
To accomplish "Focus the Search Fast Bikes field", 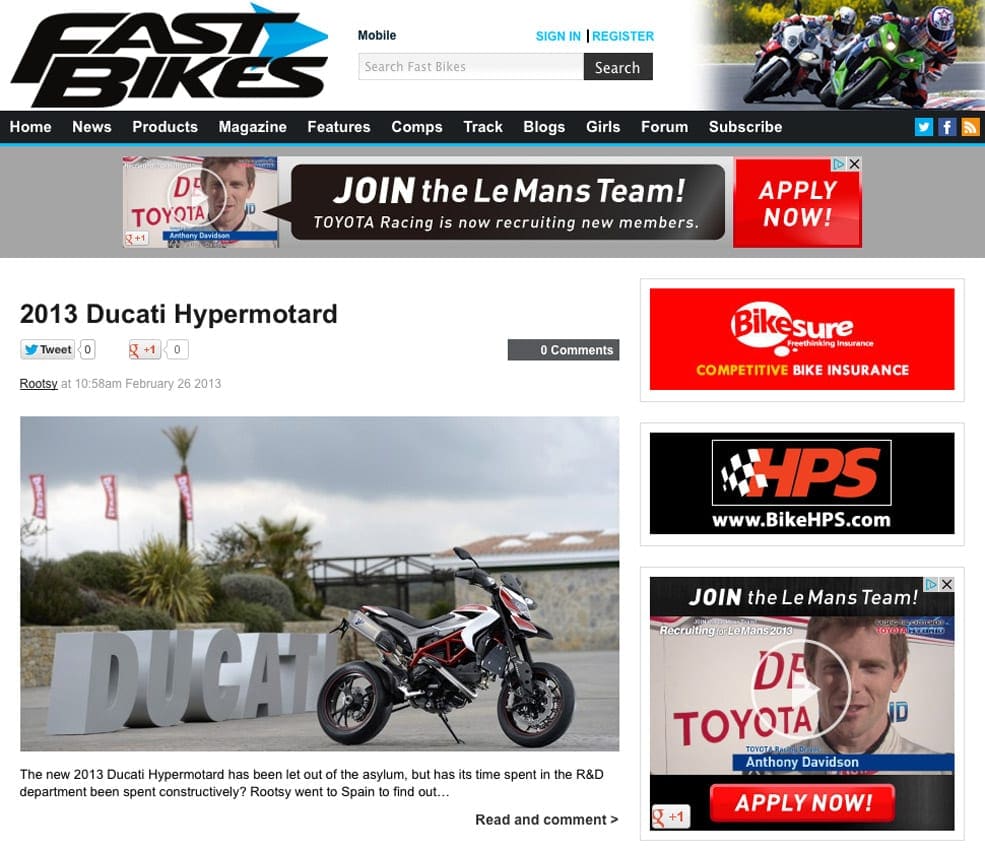I will coord(471,67).
